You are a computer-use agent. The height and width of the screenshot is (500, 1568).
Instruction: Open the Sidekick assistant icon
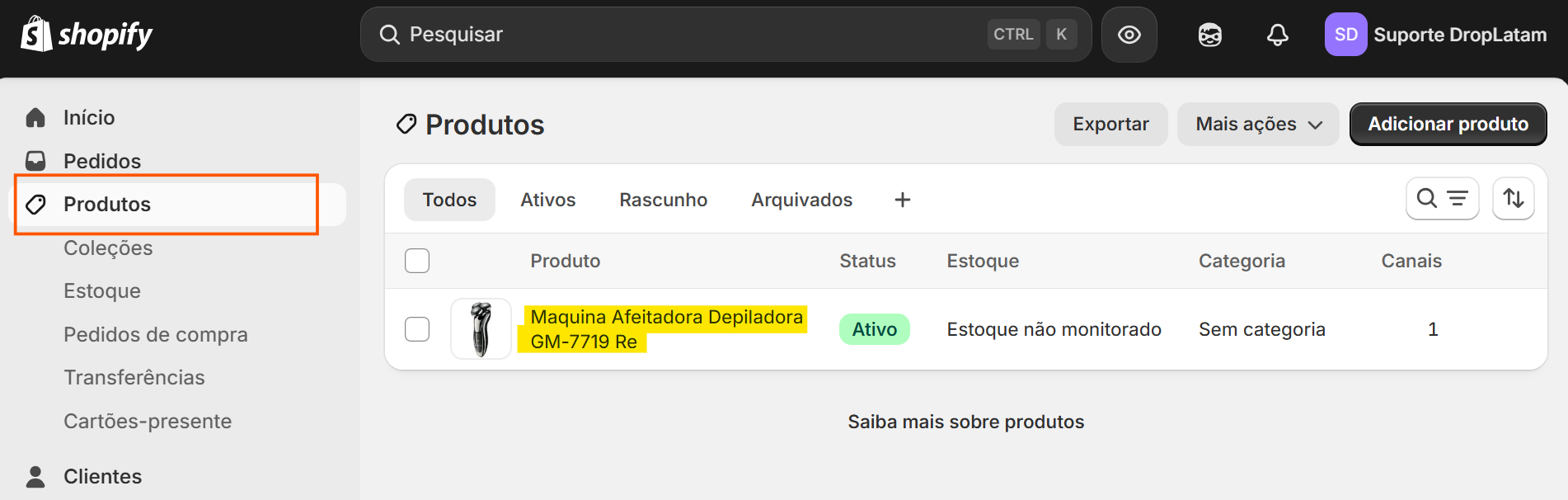tap(1209, 35)
